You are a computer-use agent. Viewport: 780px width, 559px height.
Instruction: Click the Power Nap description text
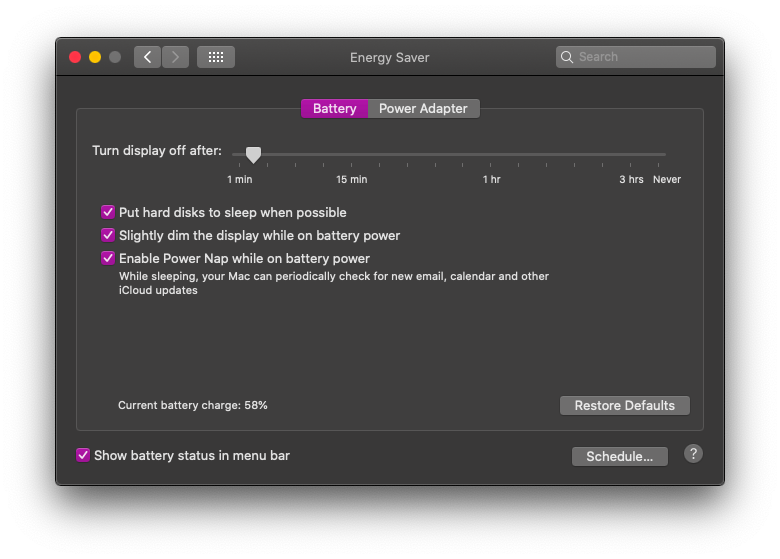tap(333, 283)
